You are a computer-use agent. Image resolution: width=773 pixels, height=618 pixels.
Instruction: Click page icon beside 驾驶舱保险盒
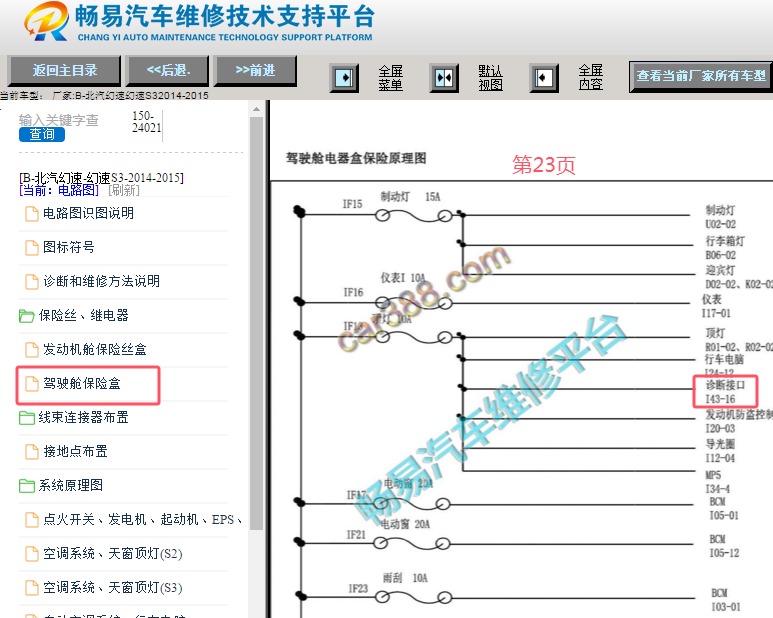tap(32, 383)
